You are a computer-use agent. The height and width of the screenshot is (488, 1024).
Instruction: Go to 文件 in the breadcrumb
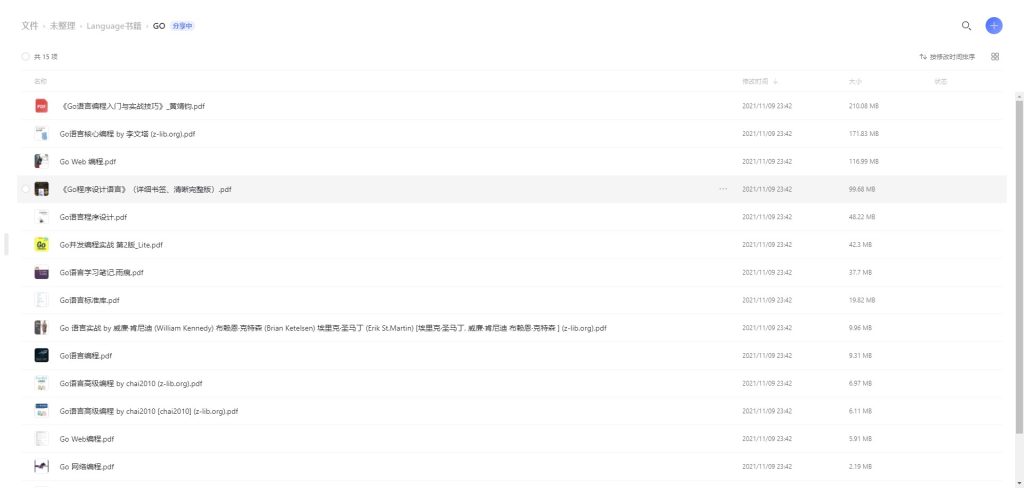click(x=29, y=26)
